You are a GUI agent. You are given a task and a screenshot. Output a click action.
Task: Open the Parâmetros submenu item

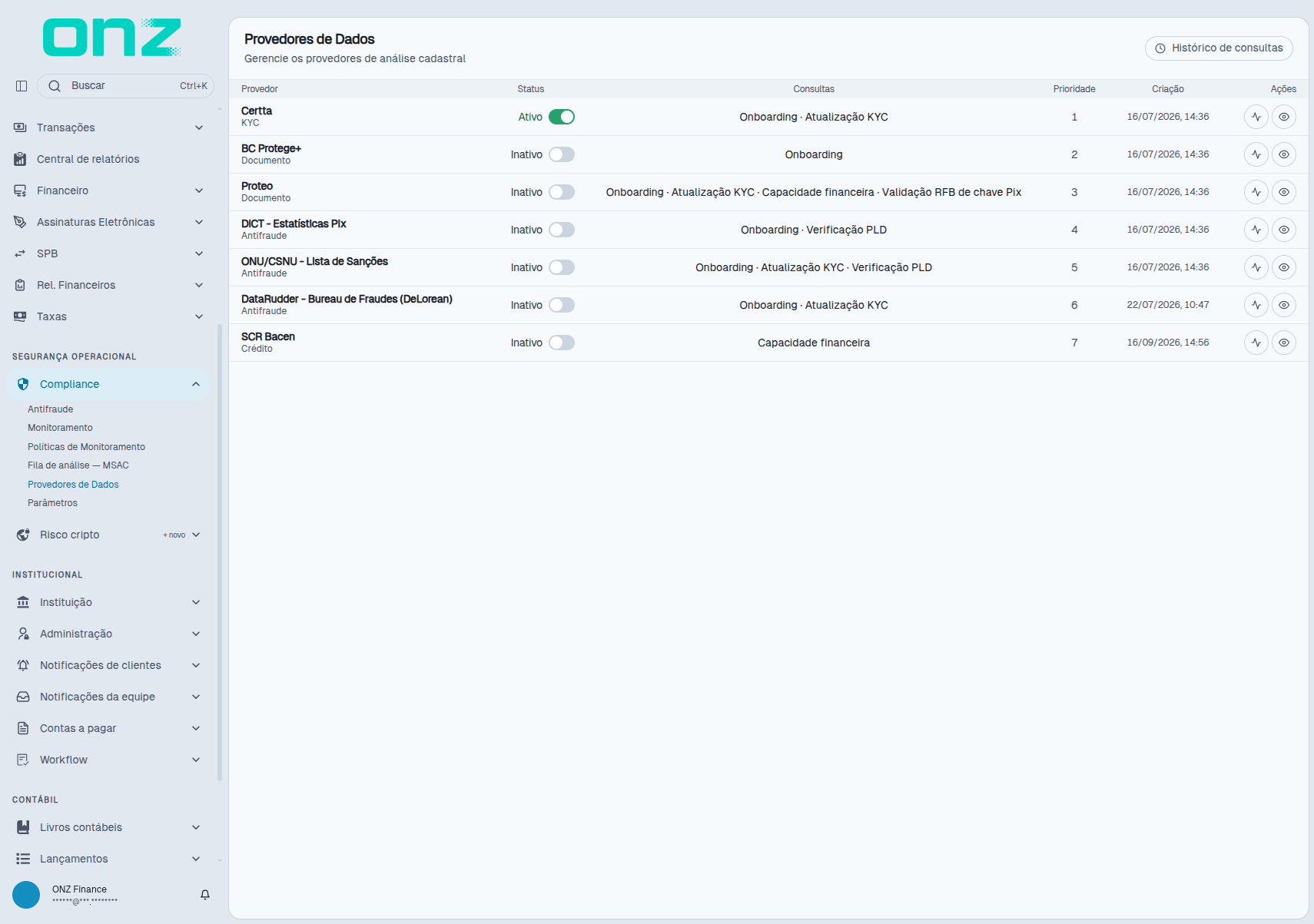click(52, 503)
